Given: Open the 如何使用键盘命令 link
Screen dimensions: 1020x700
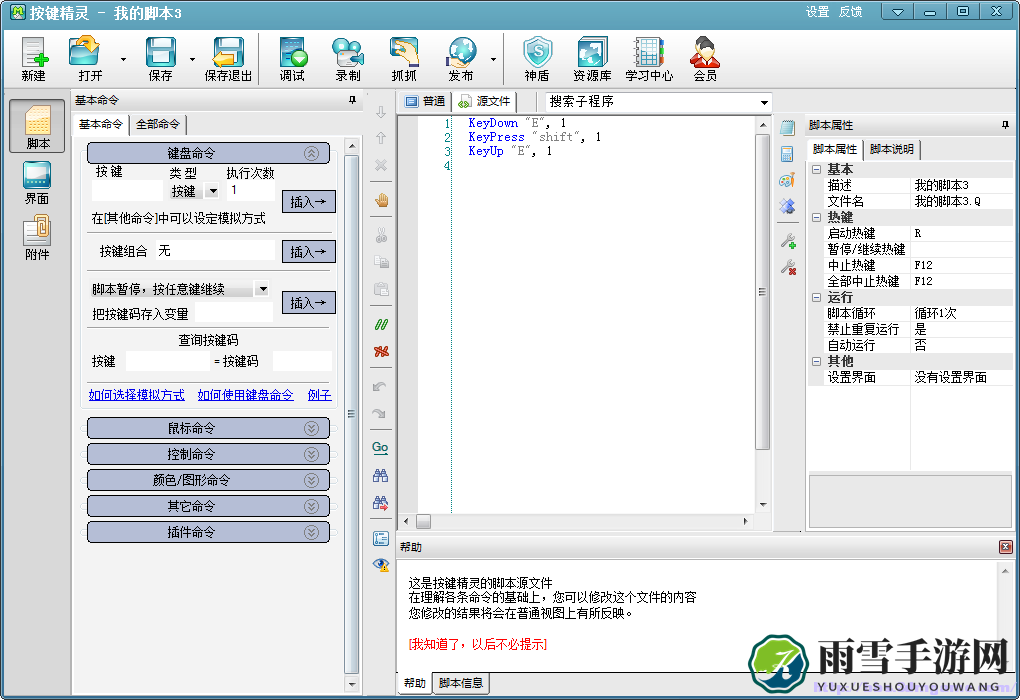Looking at the screenshot, I should [245, 395].
